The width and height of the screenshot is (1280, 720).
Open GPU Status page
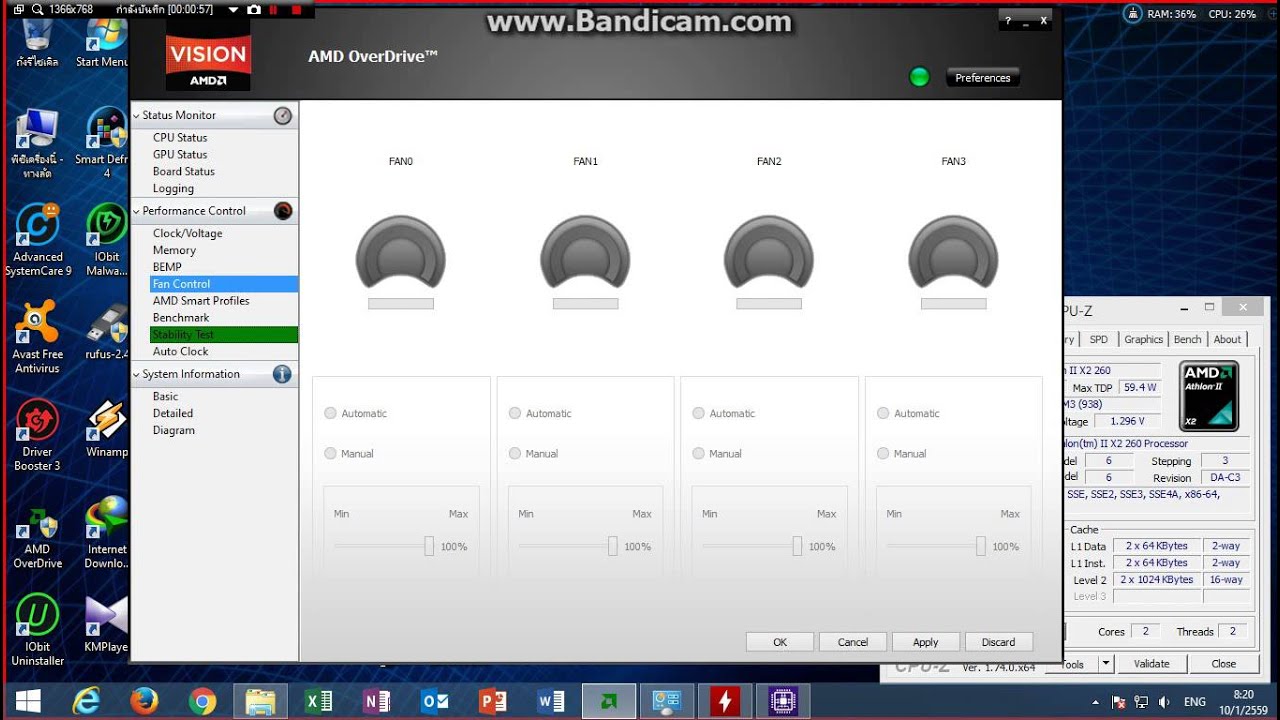180,155
